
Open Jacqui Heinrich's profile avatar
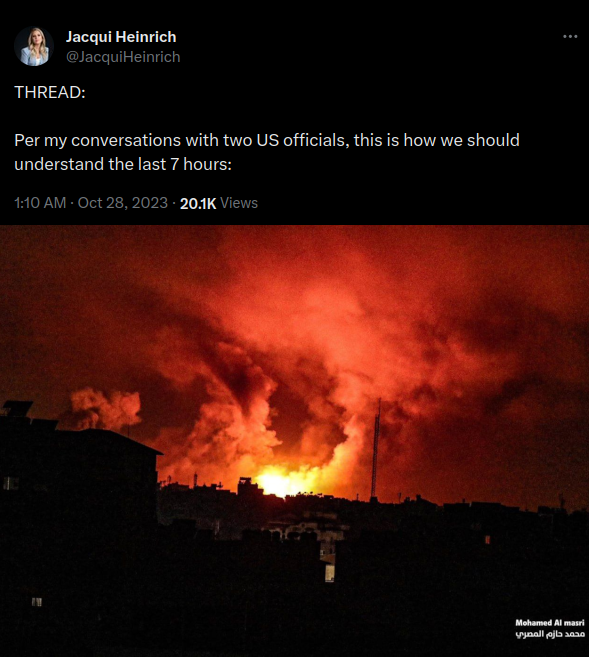tap(34, 47)
